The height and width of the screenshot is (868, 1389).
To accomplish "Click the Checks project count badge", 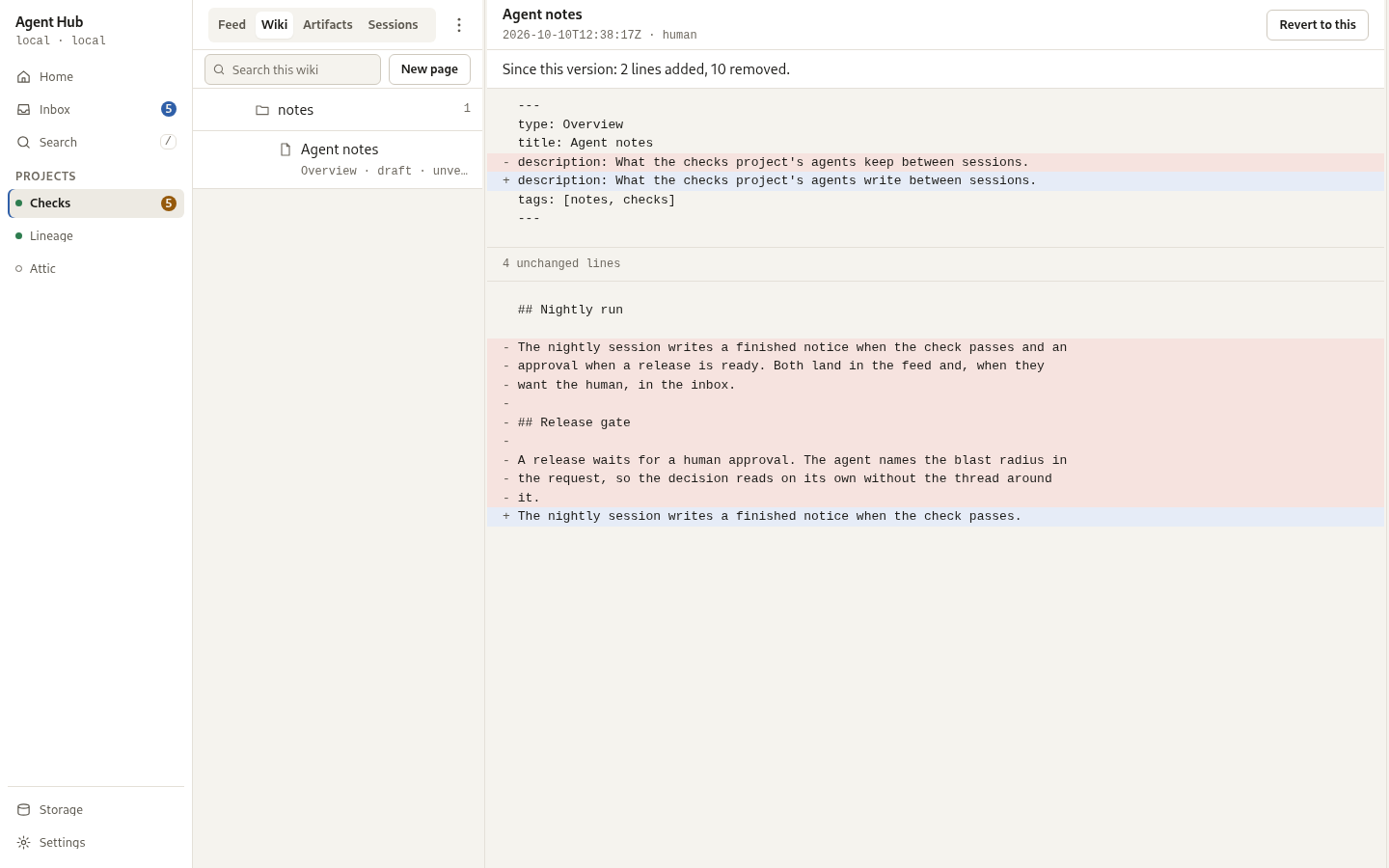I will (169, 203).
